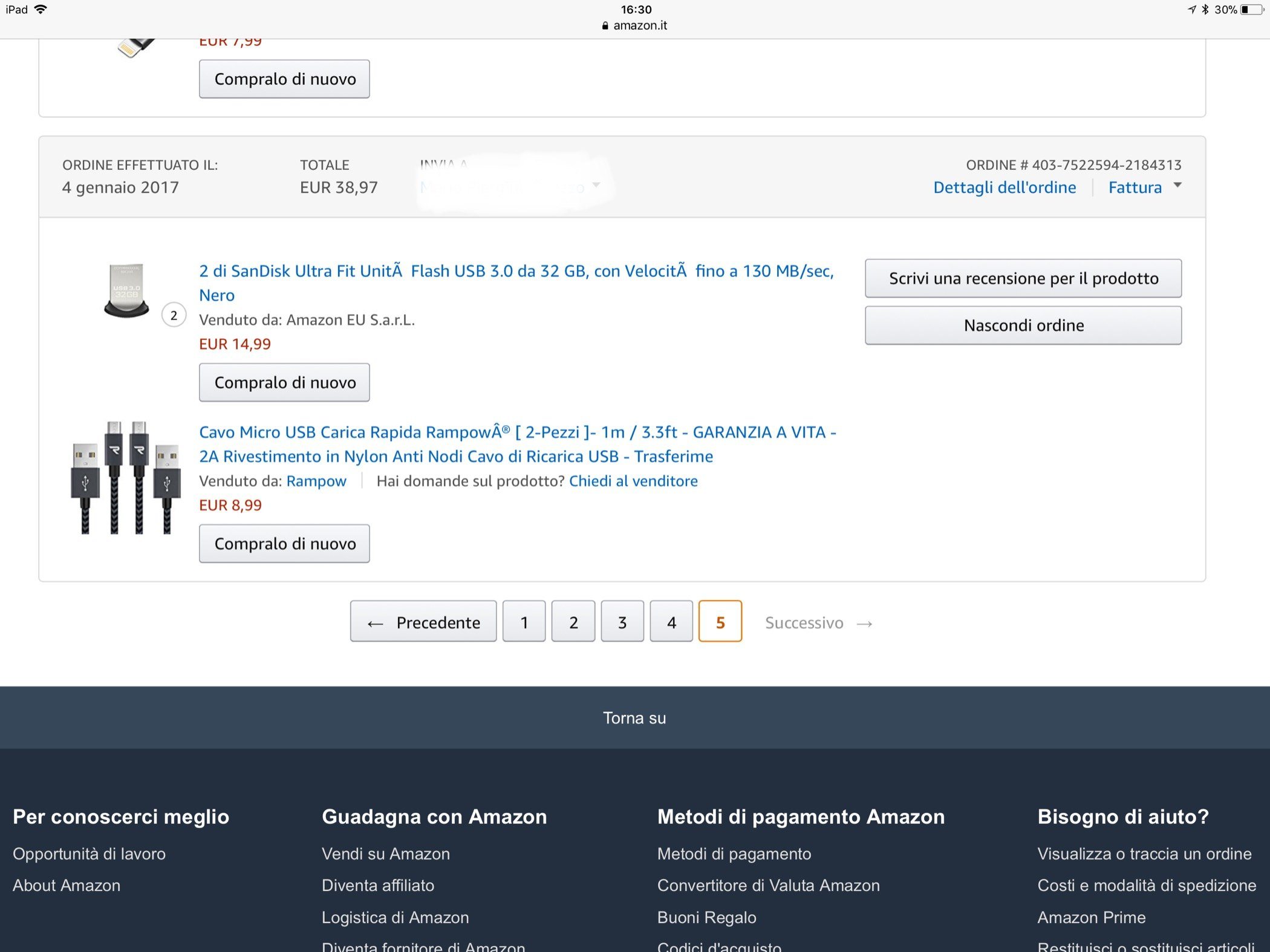This screenshot has width=1270, height=952.
Task: Click Venduto da: Amazon EU S.a.r.L. text
Action: click(307, 320)
